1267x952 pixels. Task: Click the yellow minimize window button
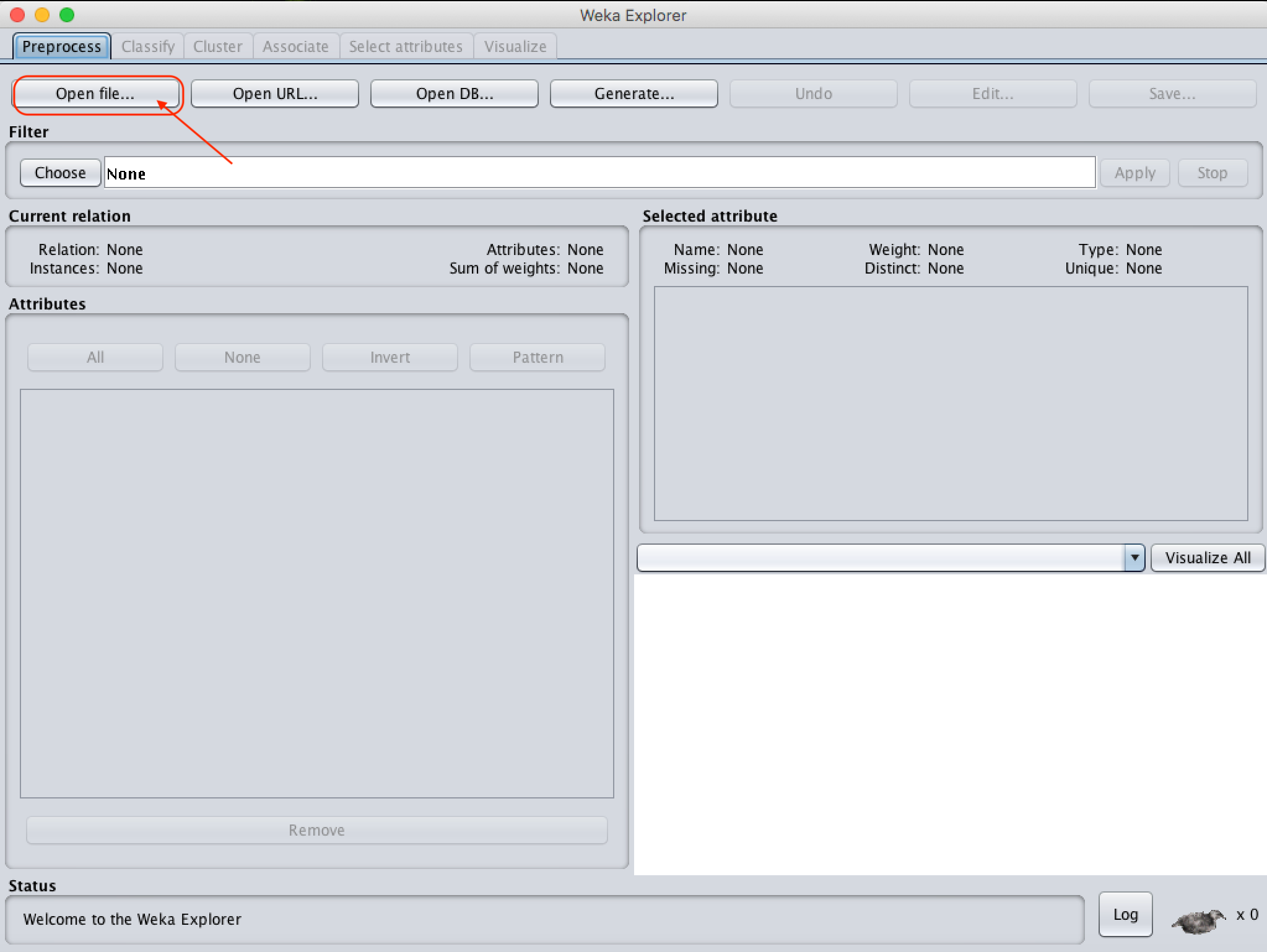coord(42,14)
